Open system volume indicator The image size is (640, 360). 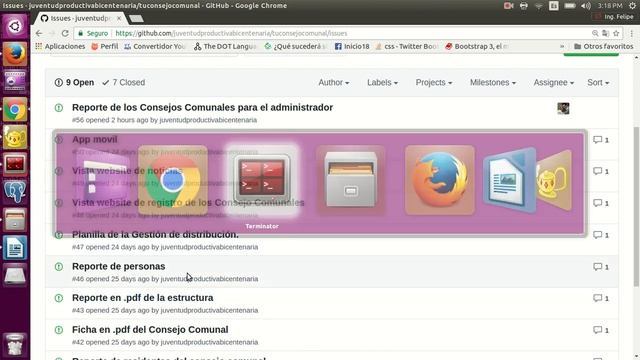586,6
